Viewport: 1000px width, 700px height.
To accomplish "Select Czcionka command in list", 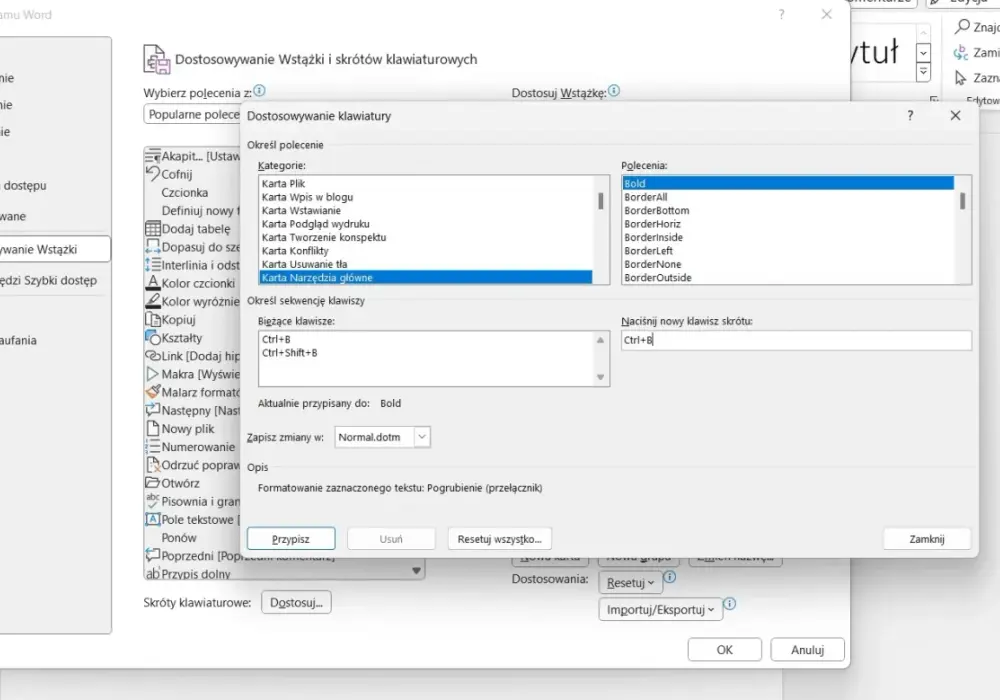I will tap(184, 193).
